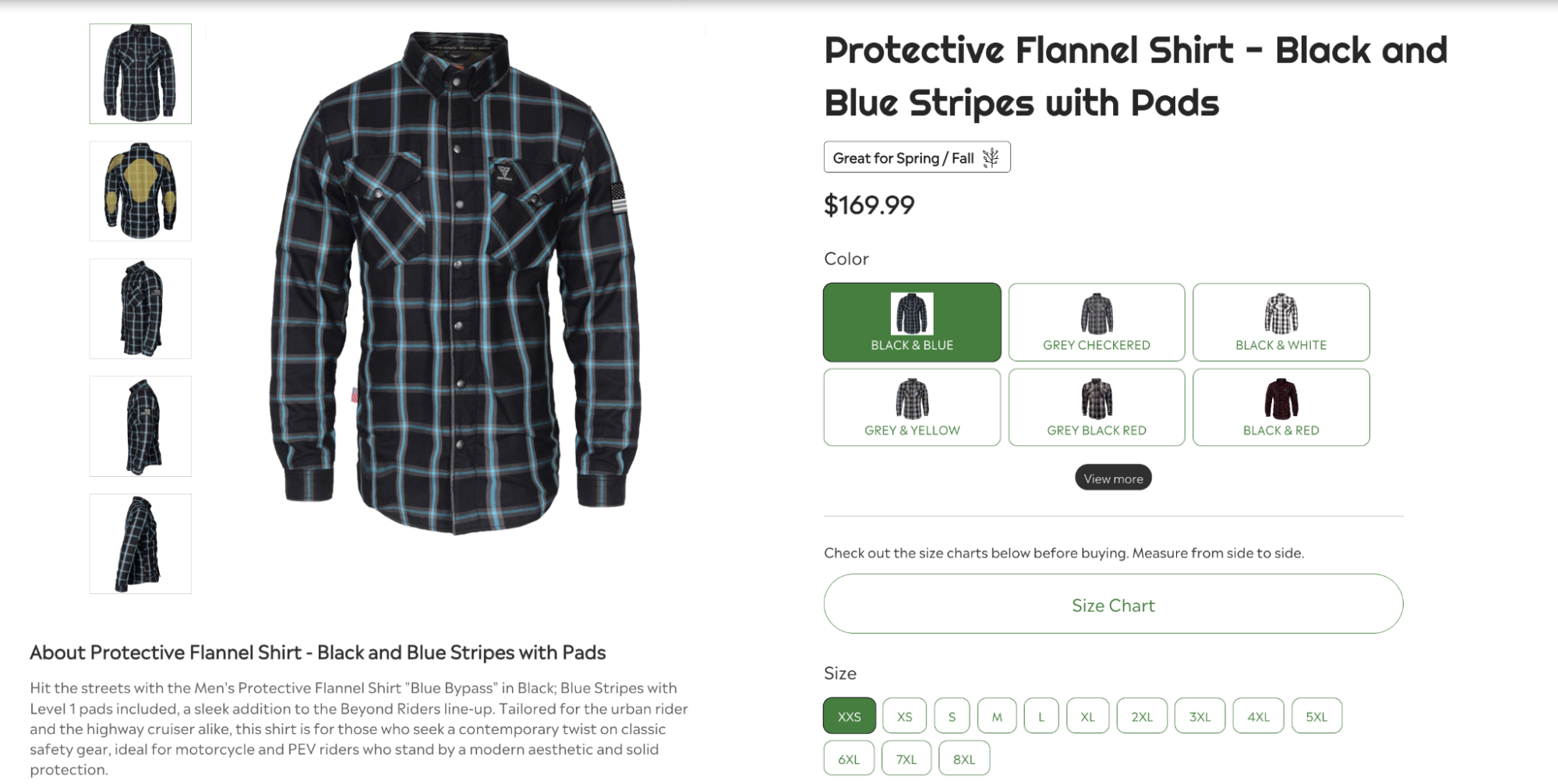The width and height of the screenshot is (1558, 784).
Task: Show the back view with yellow pads thumbnail
Action: pyautogui.click(x=140, y=191)
